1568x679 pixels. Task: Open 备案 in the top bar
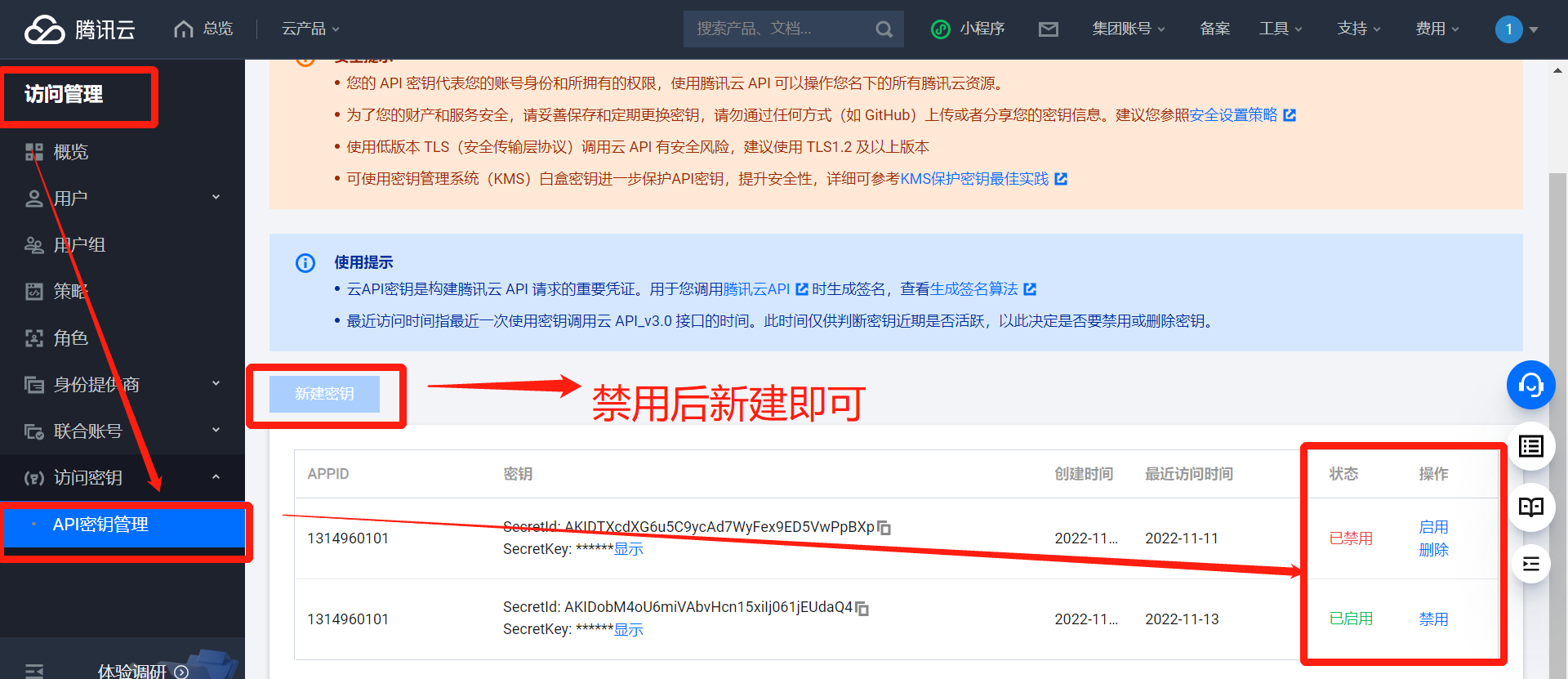click(1215, 29)
